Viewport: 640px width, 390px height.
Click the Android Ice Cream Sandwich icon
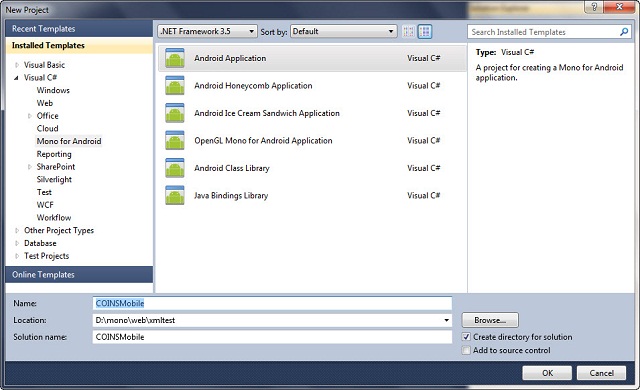coord(175,113)
